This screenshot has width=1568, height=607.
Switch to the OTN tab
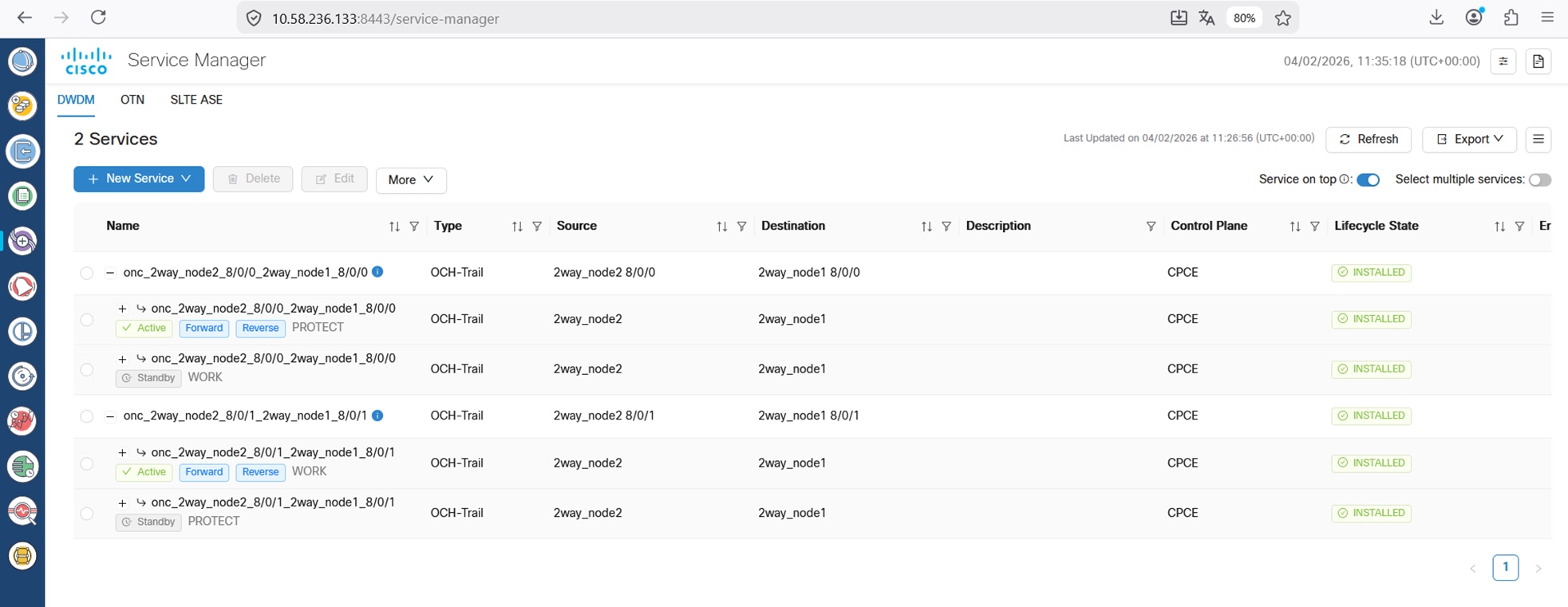click(132, 100)
